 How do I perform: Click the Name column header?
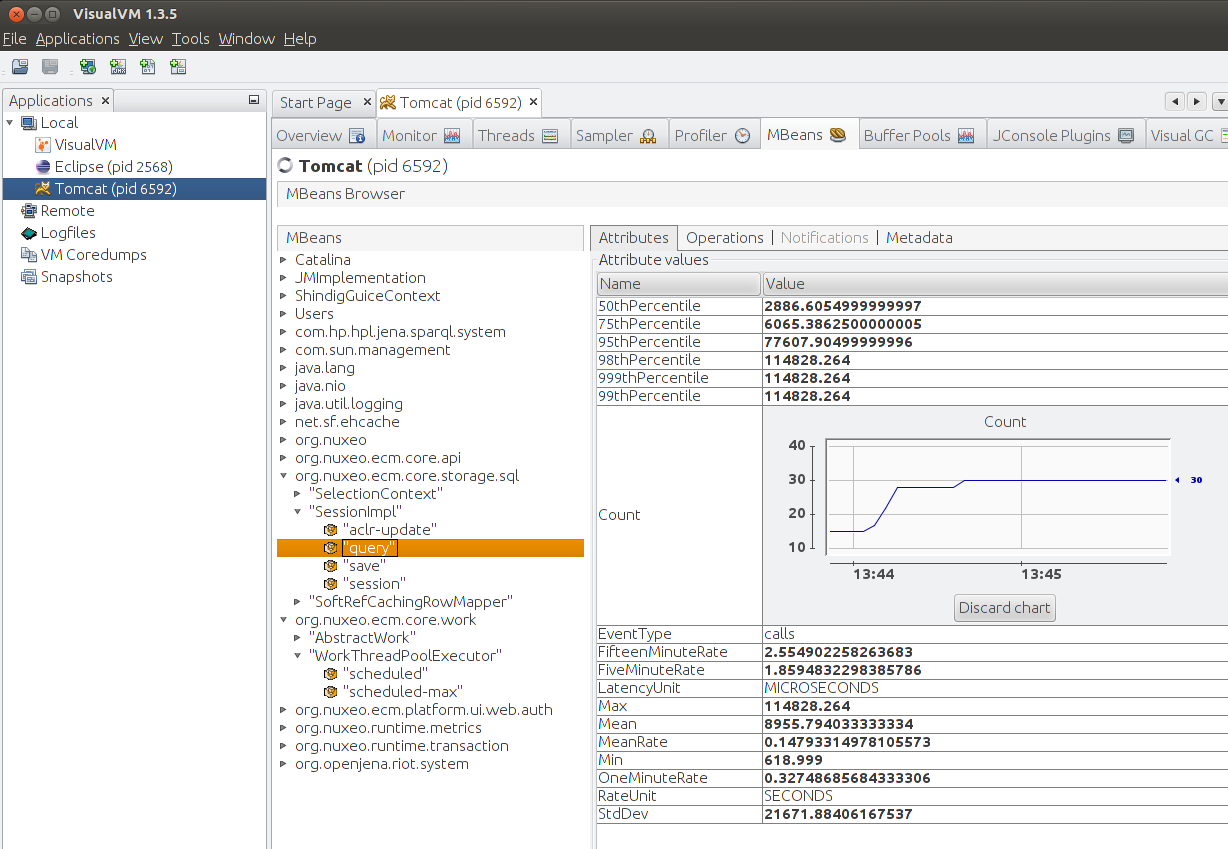pos(679,284)
